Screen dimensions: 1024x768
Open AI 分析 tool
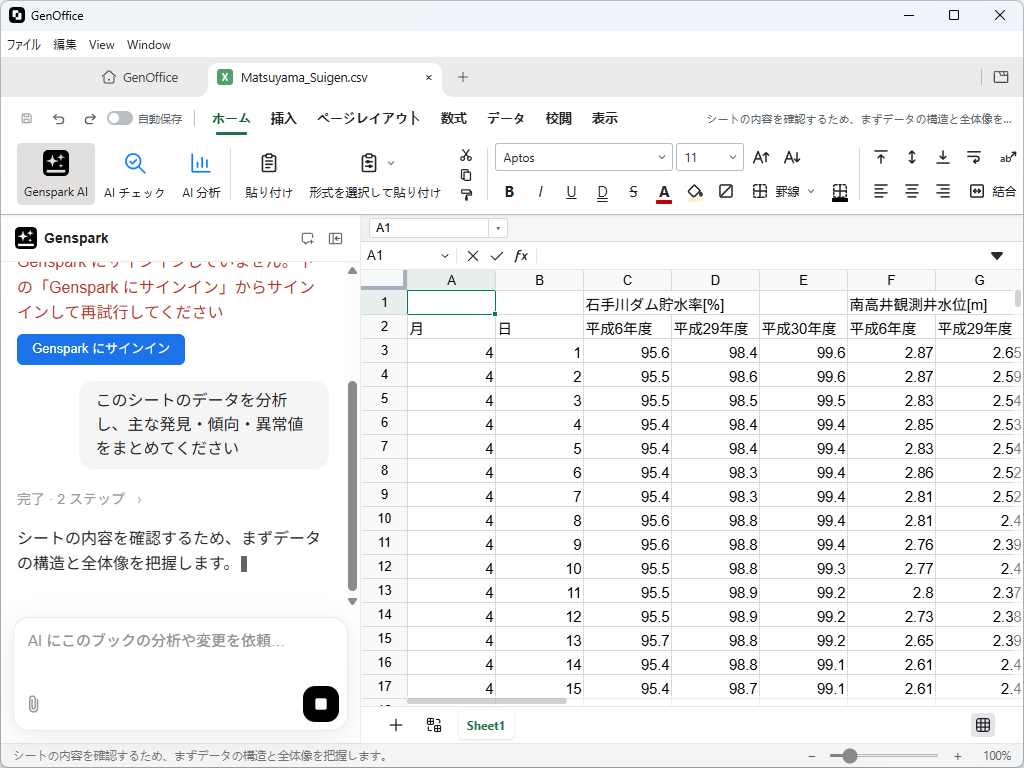[200, 174]
